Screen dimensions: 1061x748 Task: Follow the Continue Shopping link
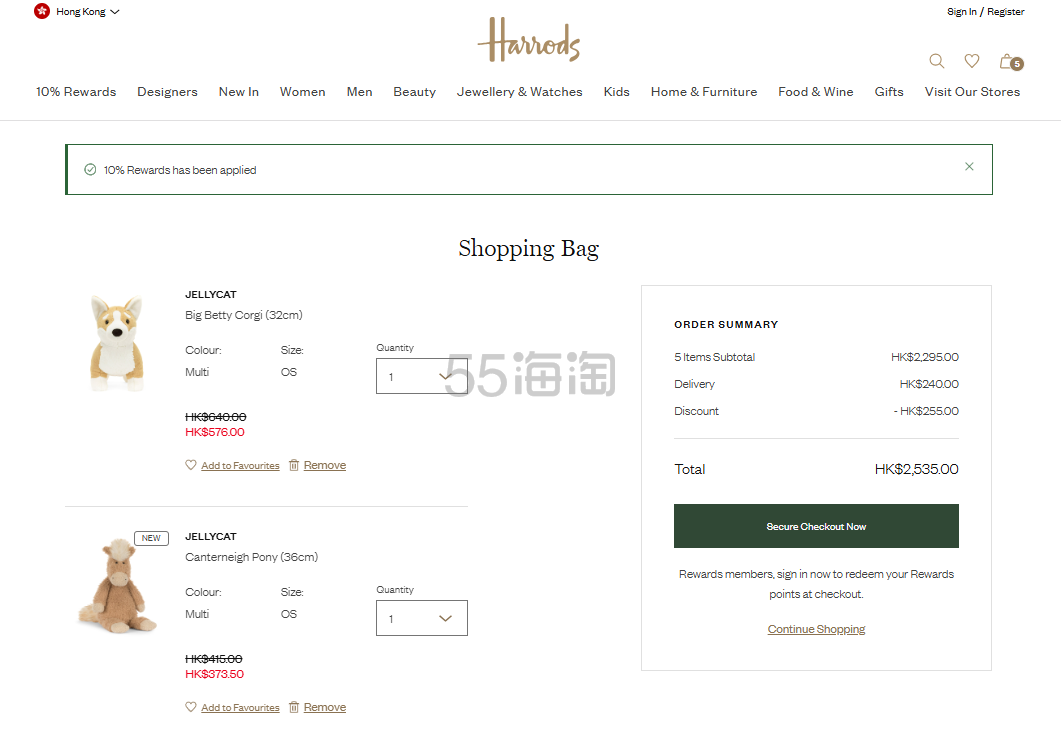816,629
